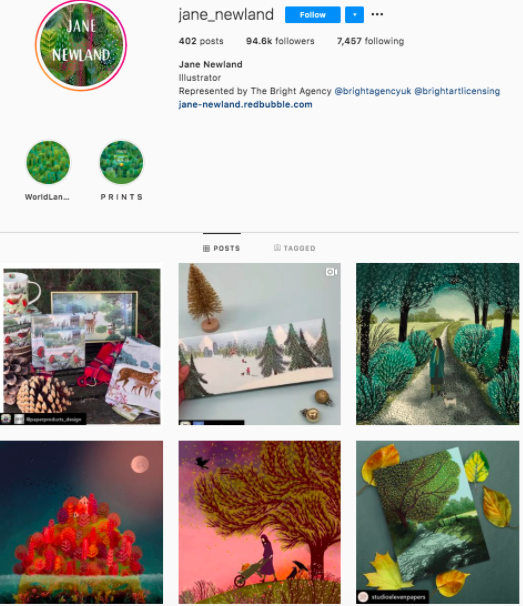Visit the @brightartlicensing profile mention
Screen dimensions: 523x606
pos(457,91)
